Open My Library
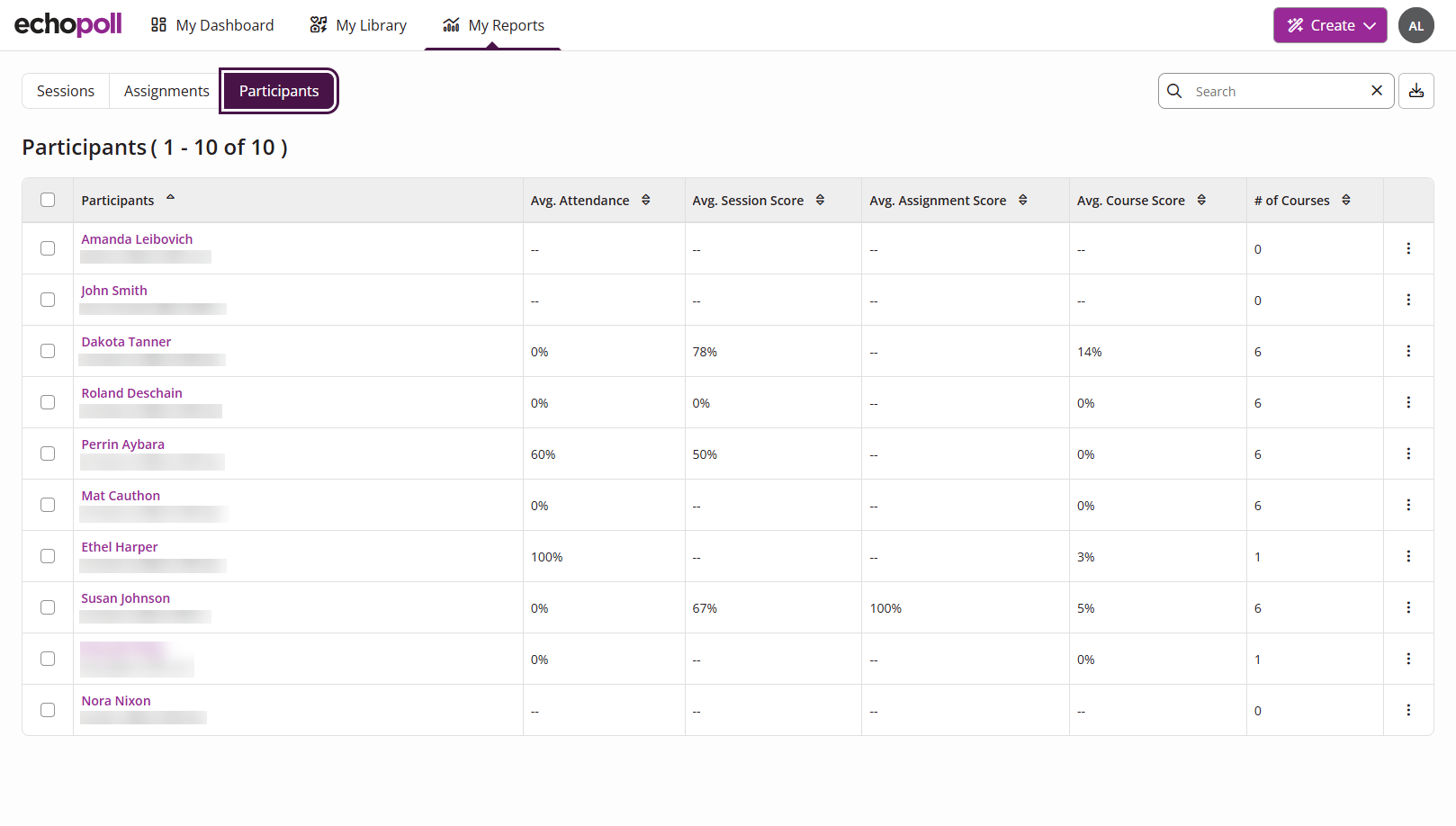This screenshot has height=826, width=1456. pyautogui.click(x=358, y=25)
